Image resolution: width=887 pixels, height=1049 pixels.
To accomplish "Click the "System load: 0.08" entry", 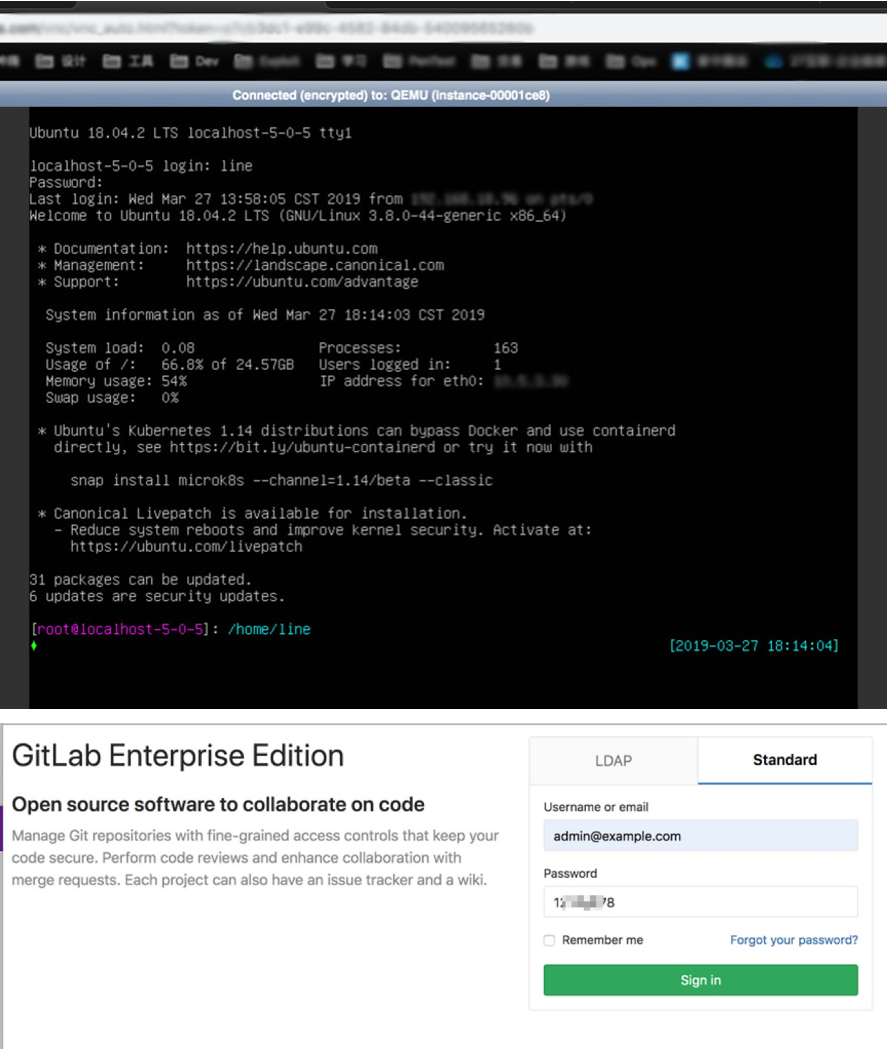I will click(x=120, y=348).
